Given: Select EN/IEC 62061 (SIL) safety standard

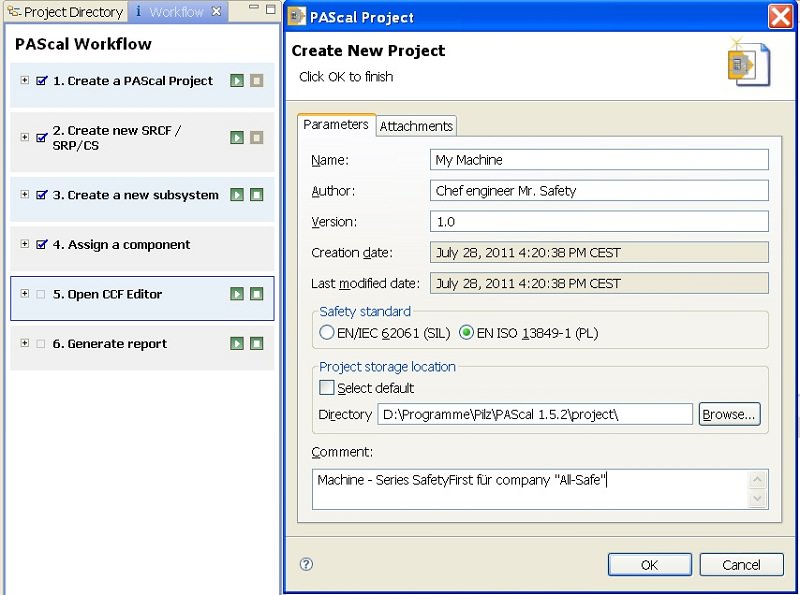Looking at the screenshot, I should tap(327, 333).
